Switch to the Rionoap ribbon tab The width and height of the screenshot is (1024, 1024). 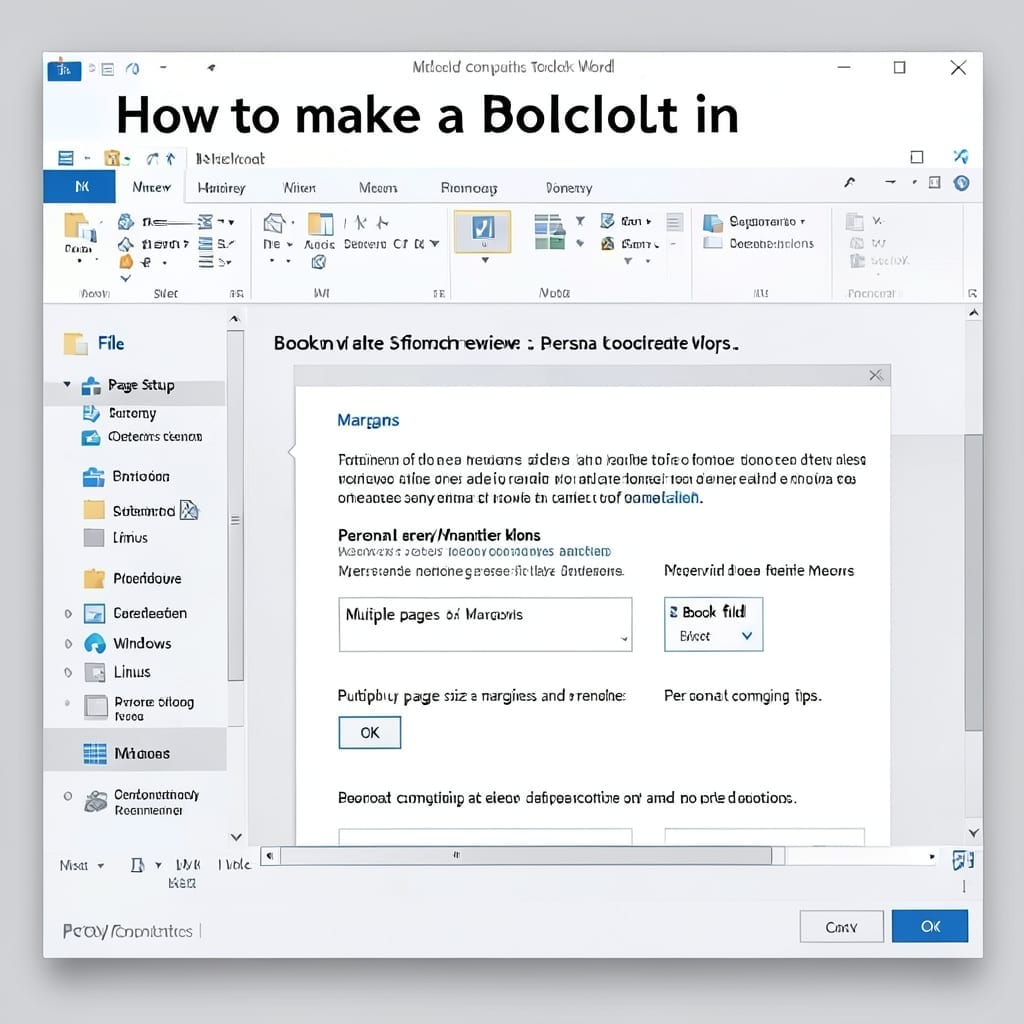(x=469, y=188)
